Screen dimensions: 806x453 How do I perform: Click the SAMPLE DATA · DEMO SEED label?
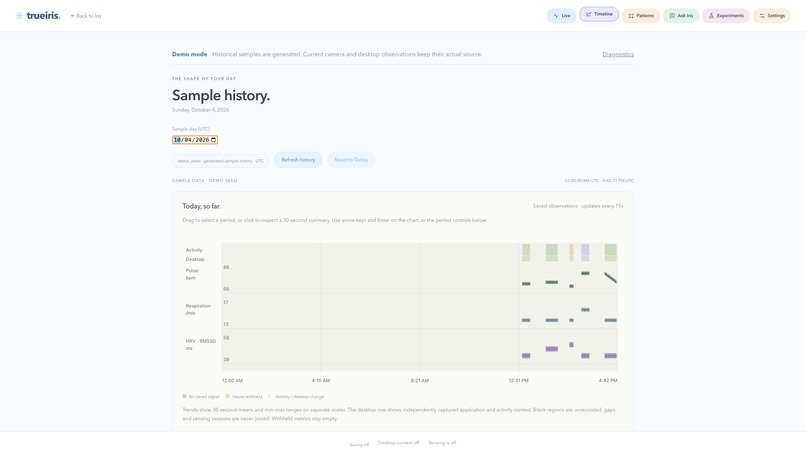tap(205, 181)
